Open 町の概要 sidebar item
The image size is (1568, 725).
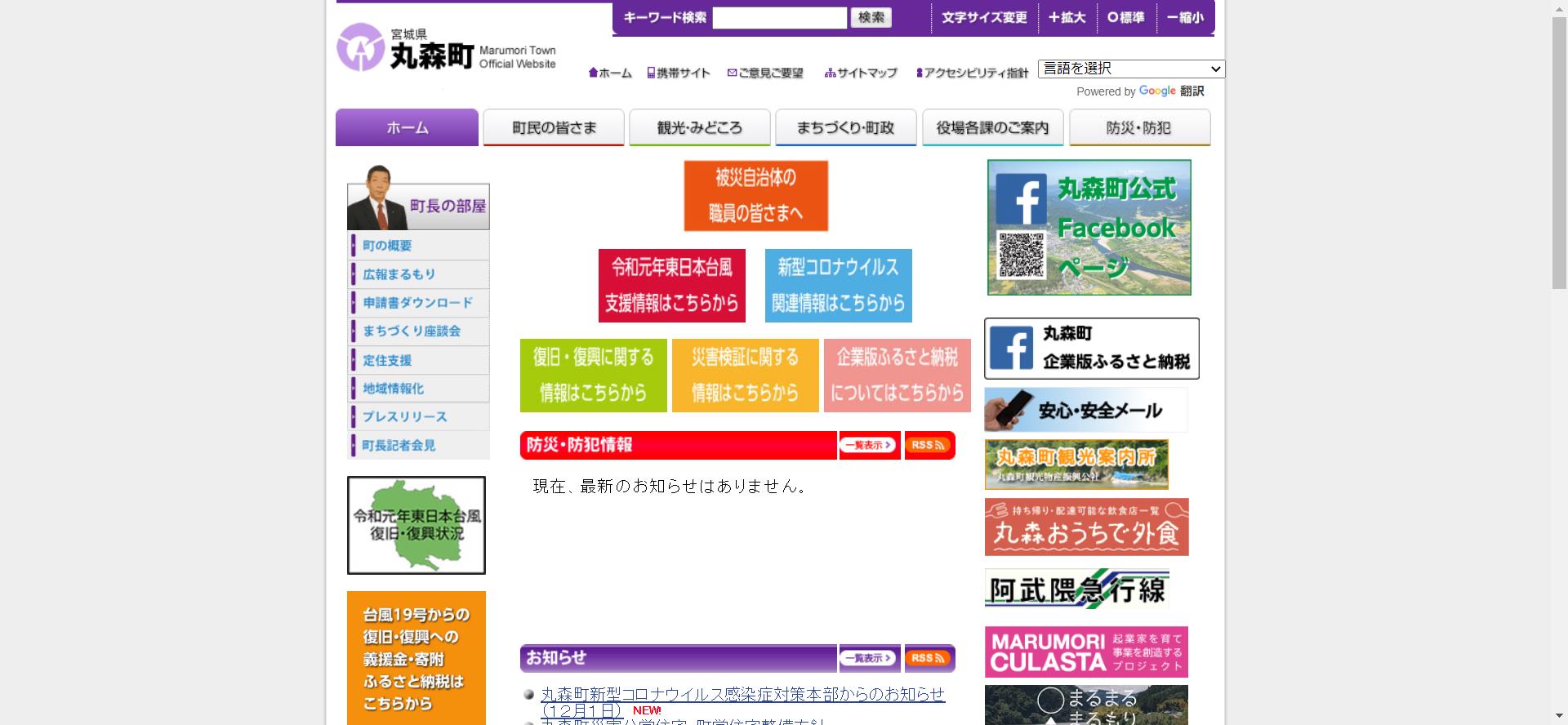tap(419, 246)
